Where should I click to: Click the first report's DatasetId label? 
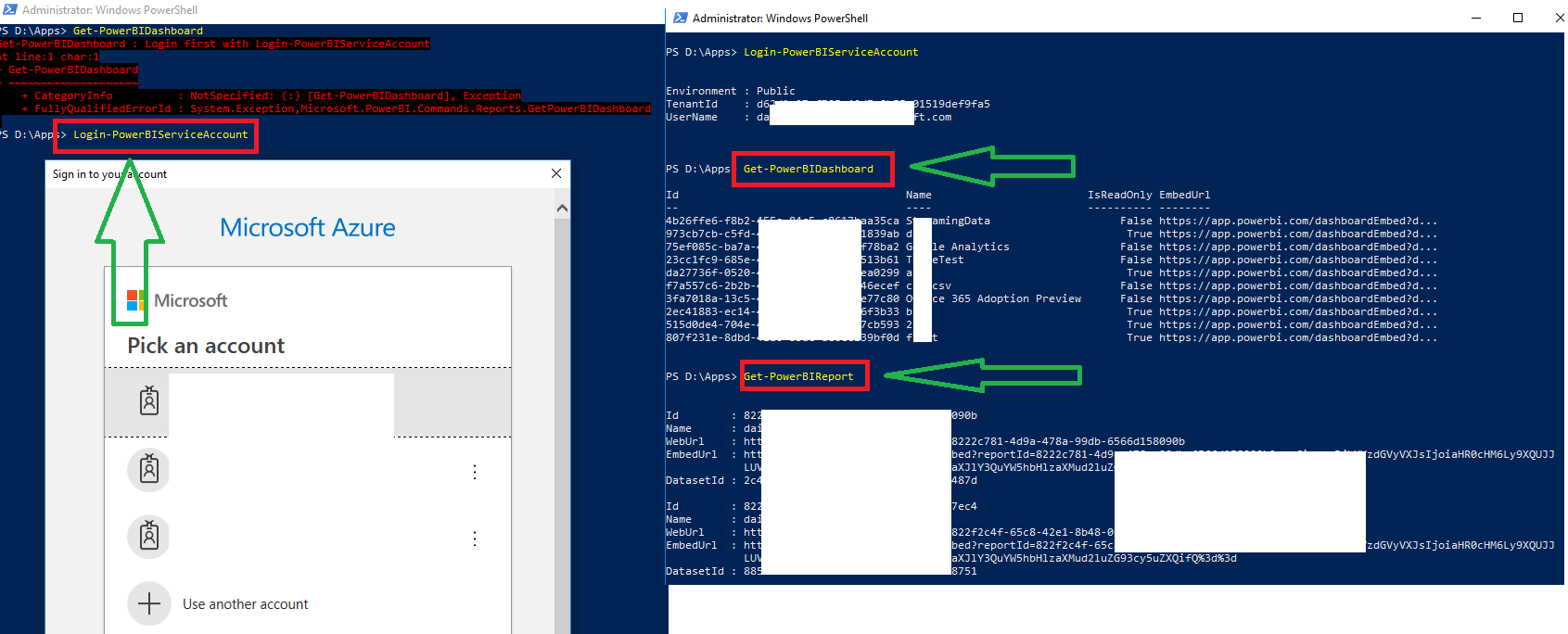[x=695, y=480]
